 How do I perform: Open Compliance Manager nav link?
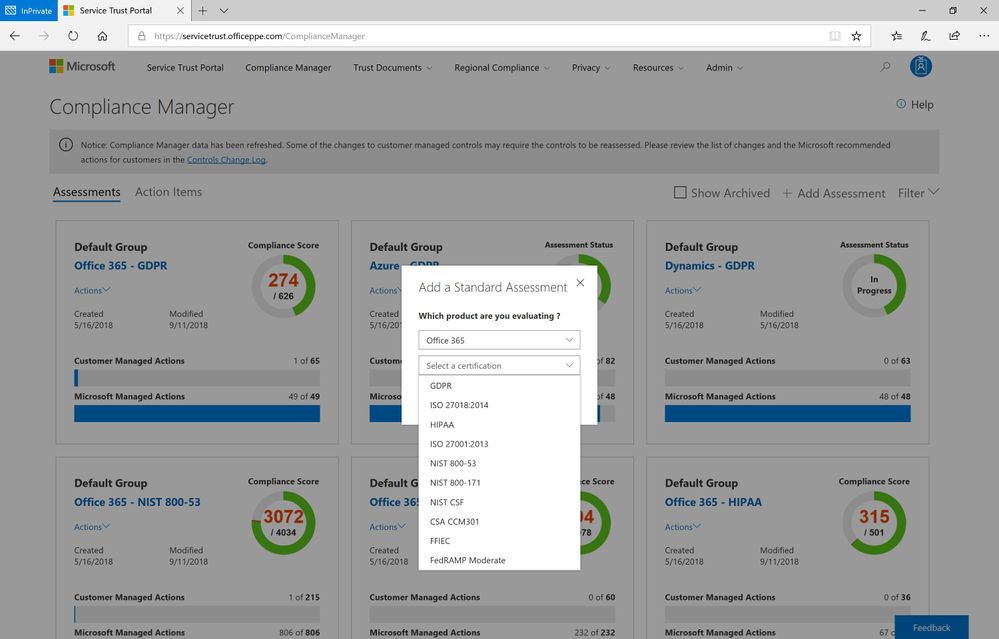pyautogui.click(x=288, y=68)
